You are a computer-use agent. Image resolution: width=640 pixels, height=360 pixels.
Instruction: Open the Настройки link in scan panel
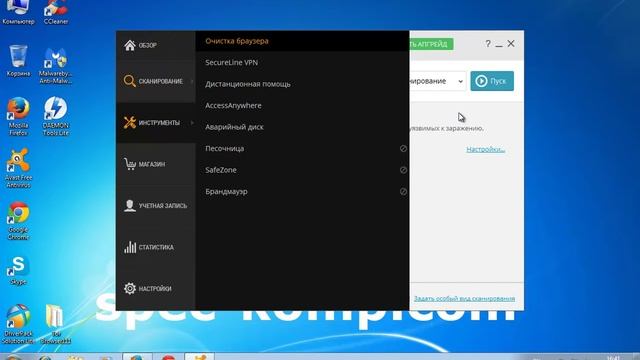pos(485,149)
